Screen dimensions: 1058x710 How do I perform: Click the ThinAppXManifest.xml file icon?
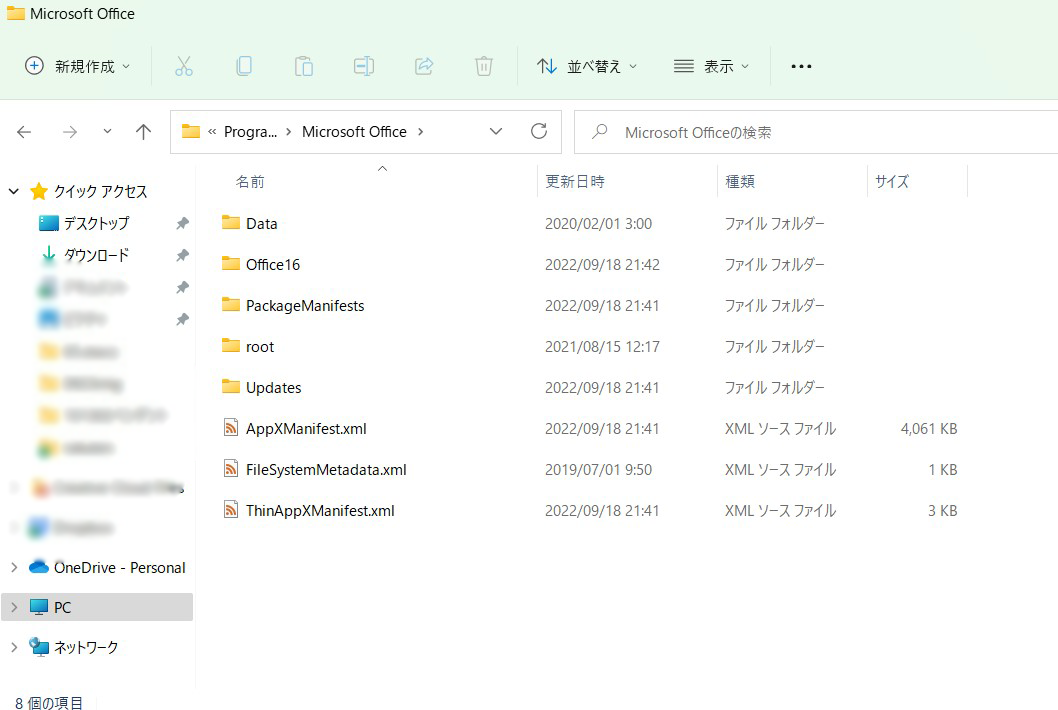(x=231, y=510)
